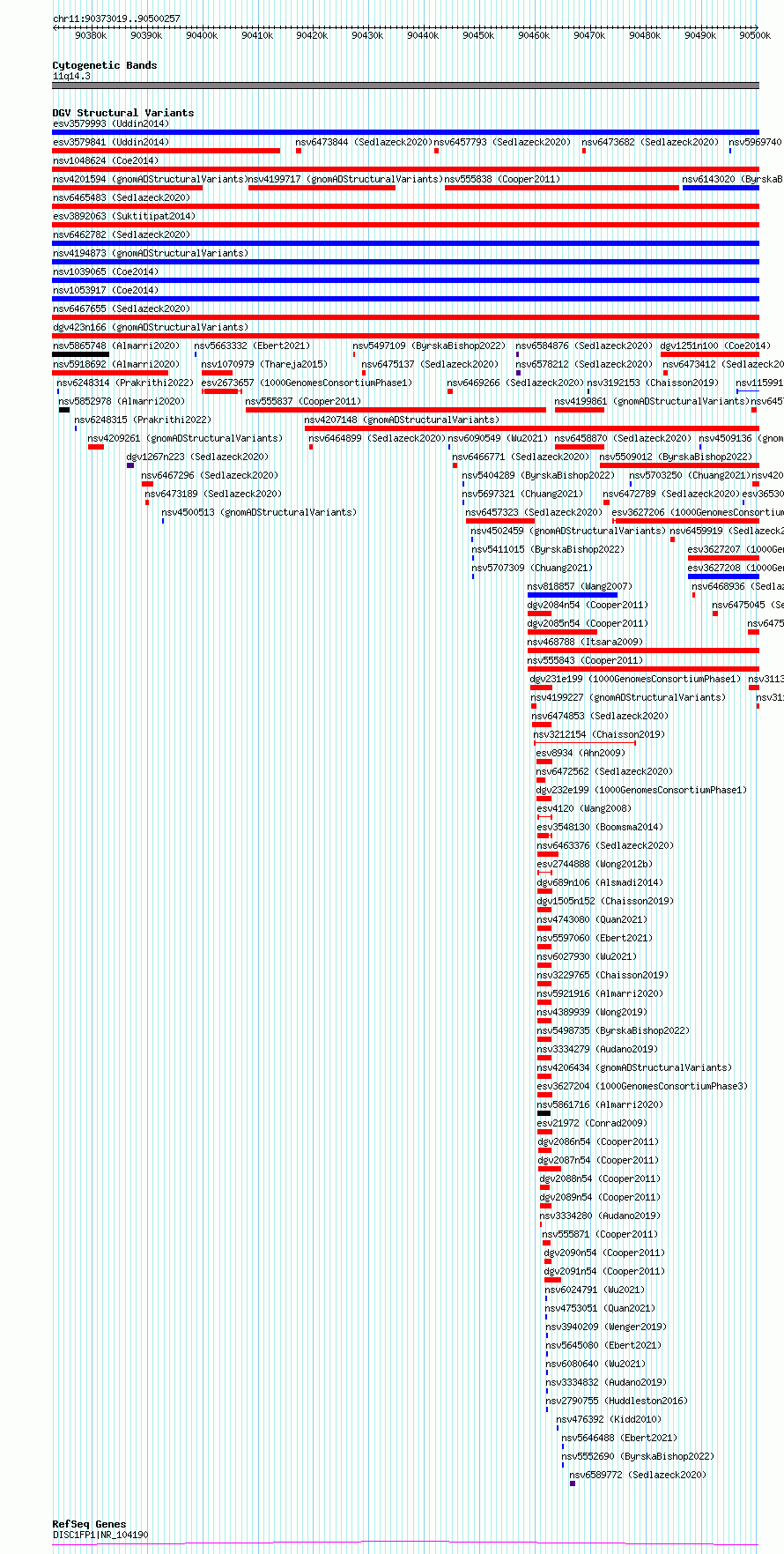This screenshot has height=1554, width=784.
Task: Open dgv423n166 (gnomADStructuralVariants)
Action: tap(151, 327)
